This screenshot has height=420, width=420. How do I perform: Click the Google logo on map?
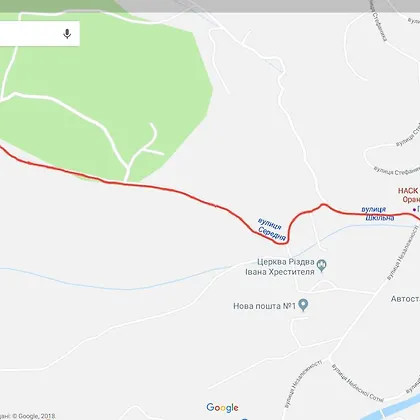[222, 407]
